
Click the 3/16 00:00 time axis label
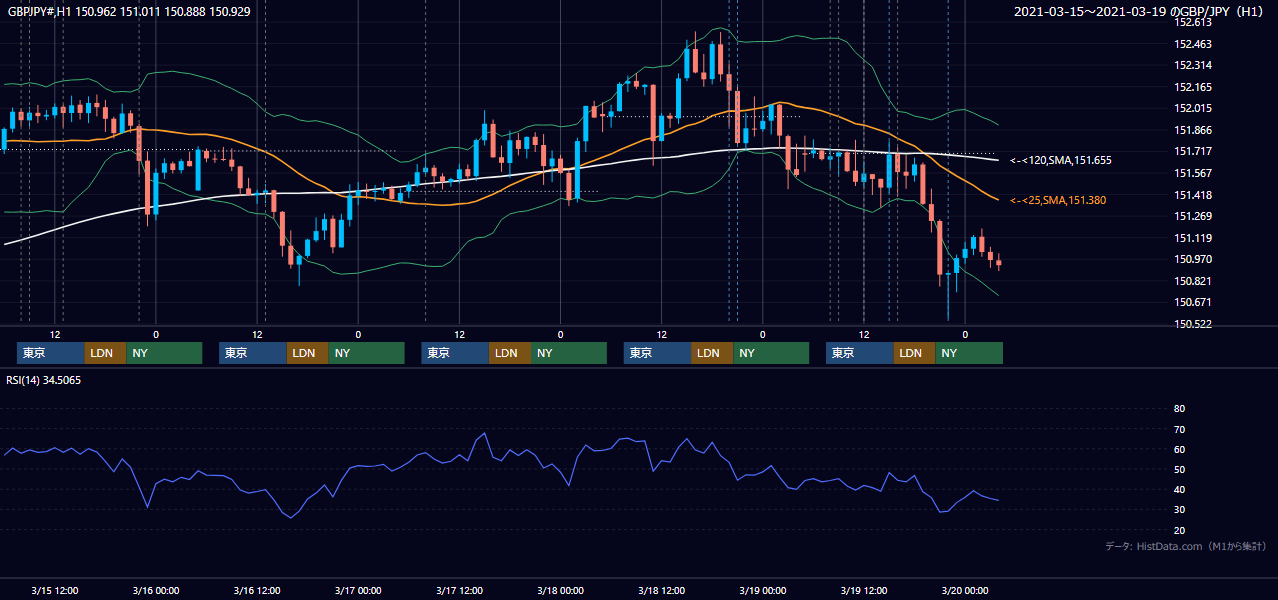155,589
